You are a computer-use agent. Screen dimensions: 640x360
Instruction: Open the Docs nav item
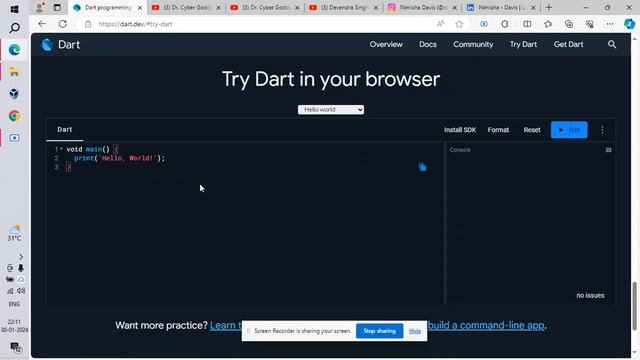coord(428,44)
